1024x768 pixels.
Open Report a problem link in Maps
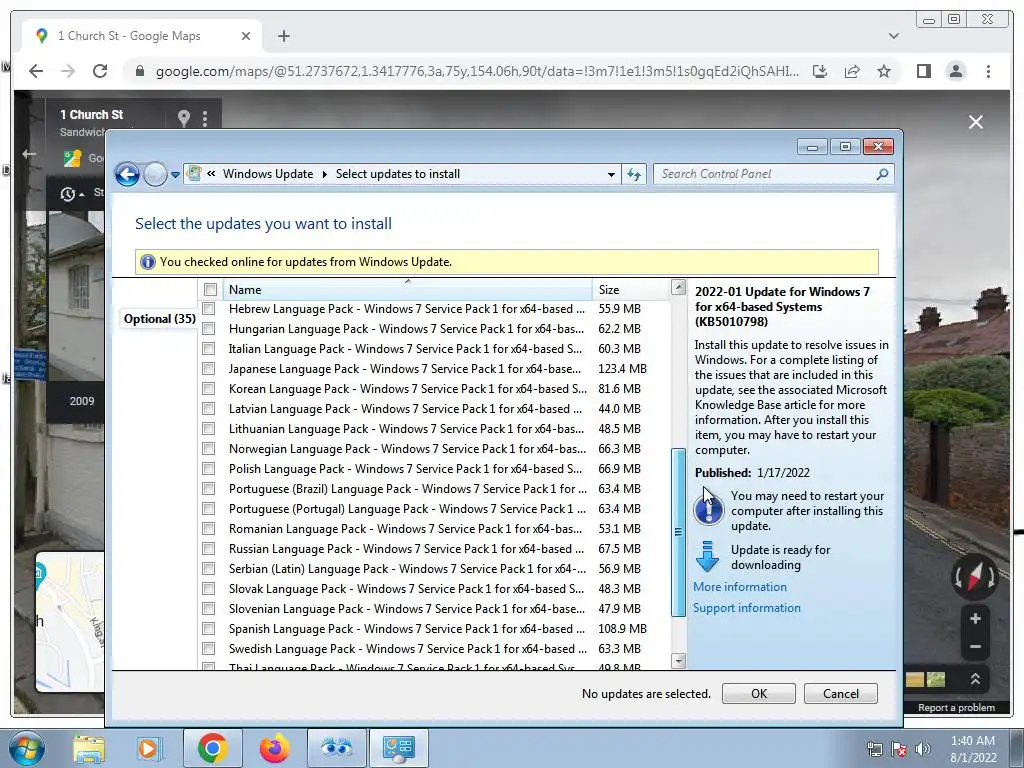pos(956,707)
